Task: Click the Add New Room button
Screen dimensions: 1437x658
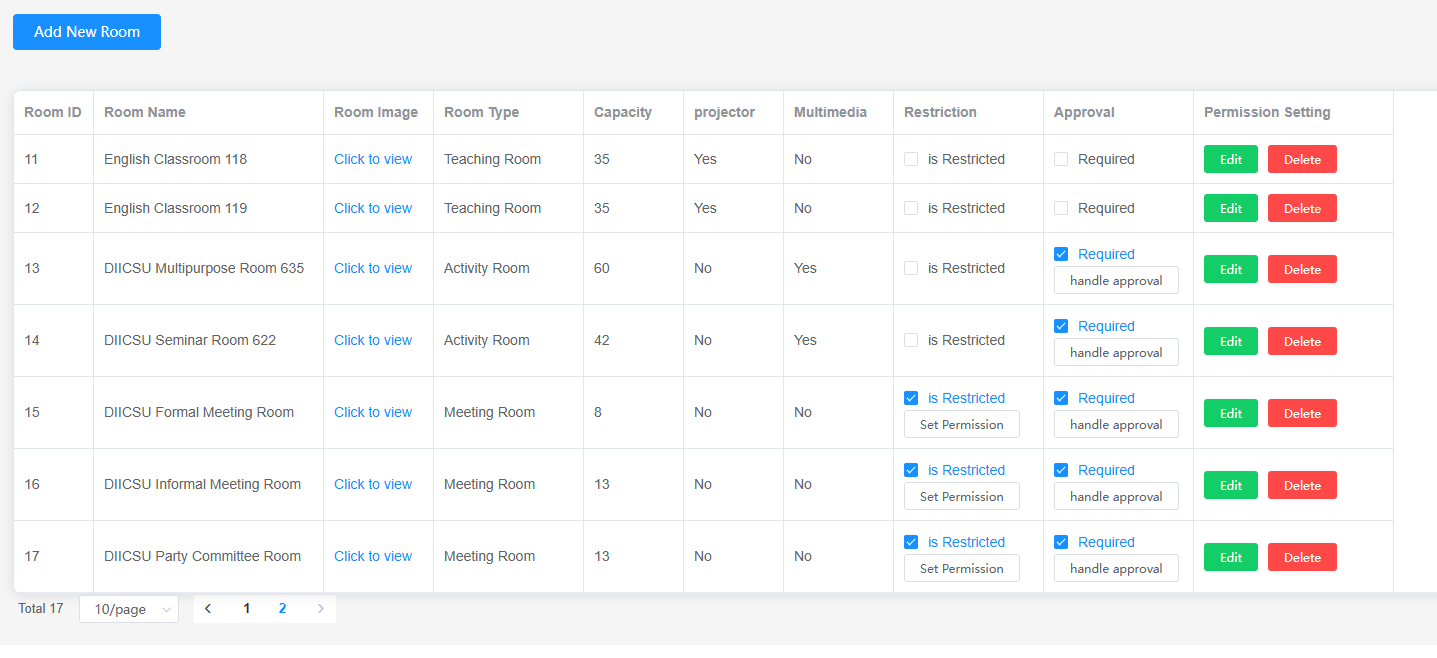Action: 87,32
